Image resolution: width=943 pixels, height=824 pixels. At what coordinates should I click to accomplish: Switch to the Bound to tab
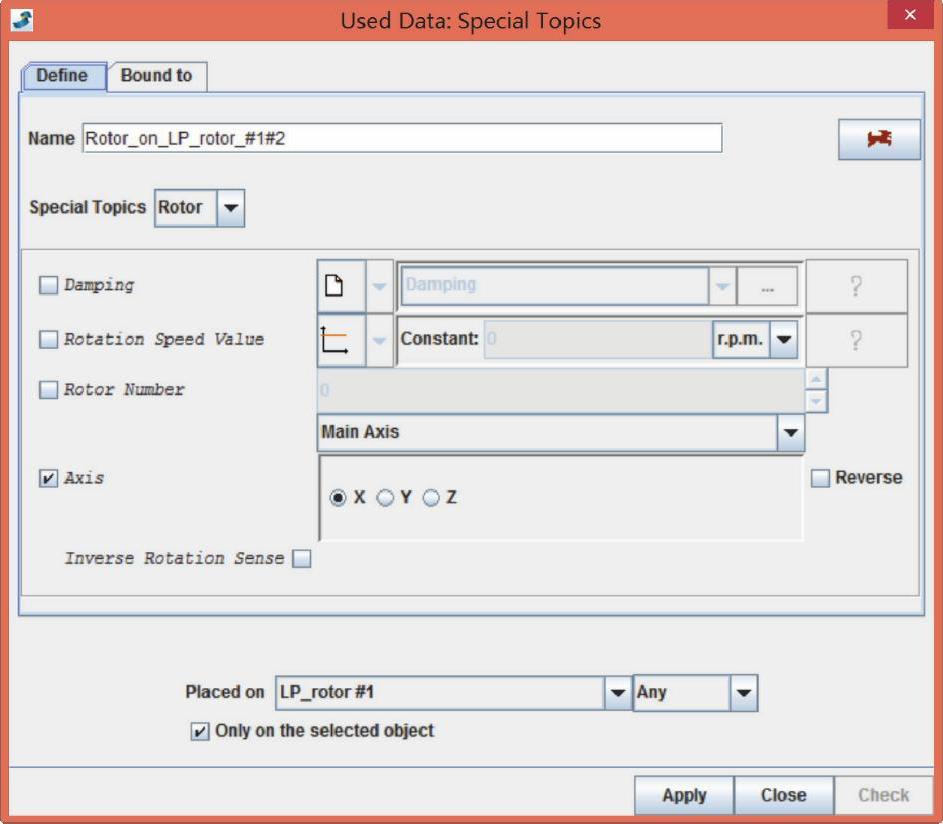coord(156,76)
